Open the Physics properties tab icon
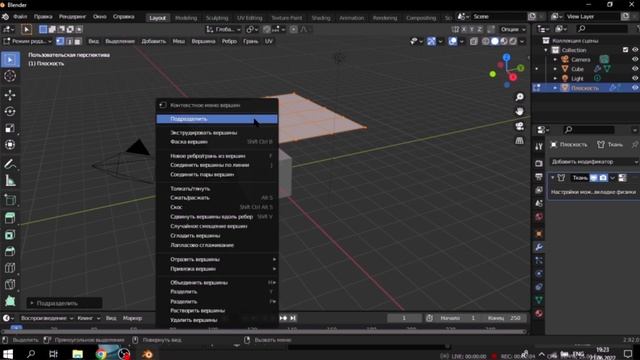 [x=539, y=273]
